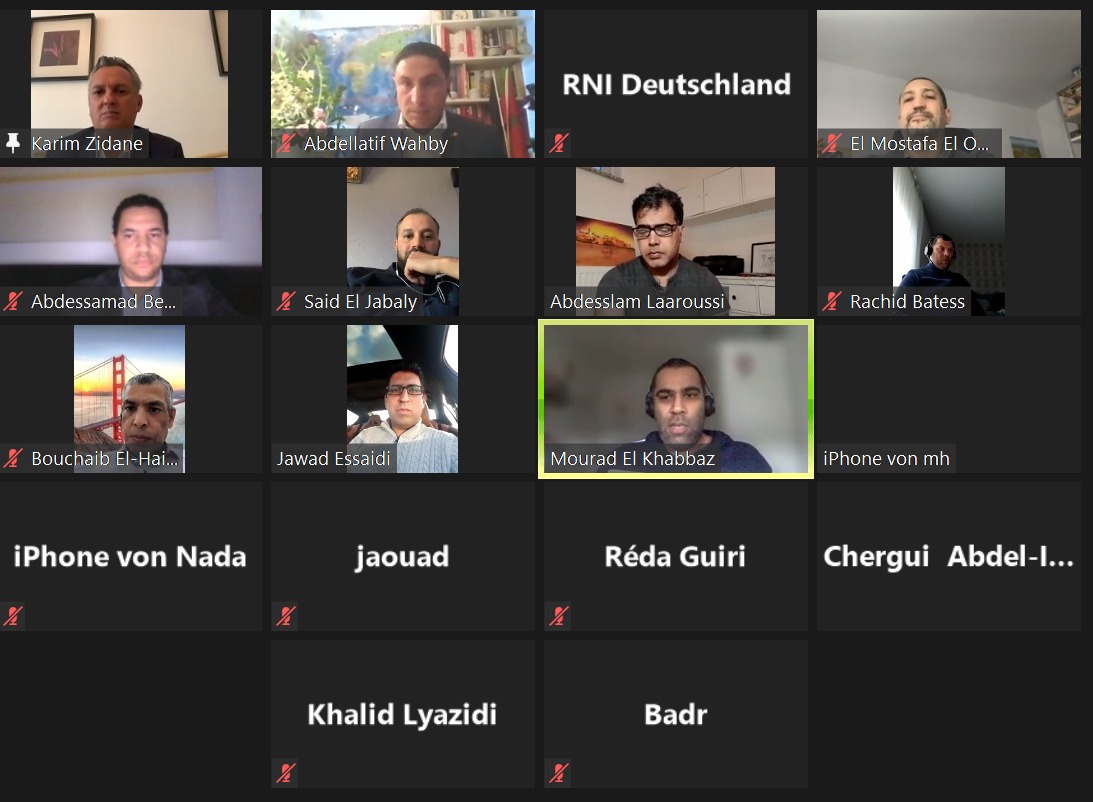This screenshot has width=1093, height=802.
Task: Select Abdesslam Laaroussi's video tile
Action: click(675, 241)
